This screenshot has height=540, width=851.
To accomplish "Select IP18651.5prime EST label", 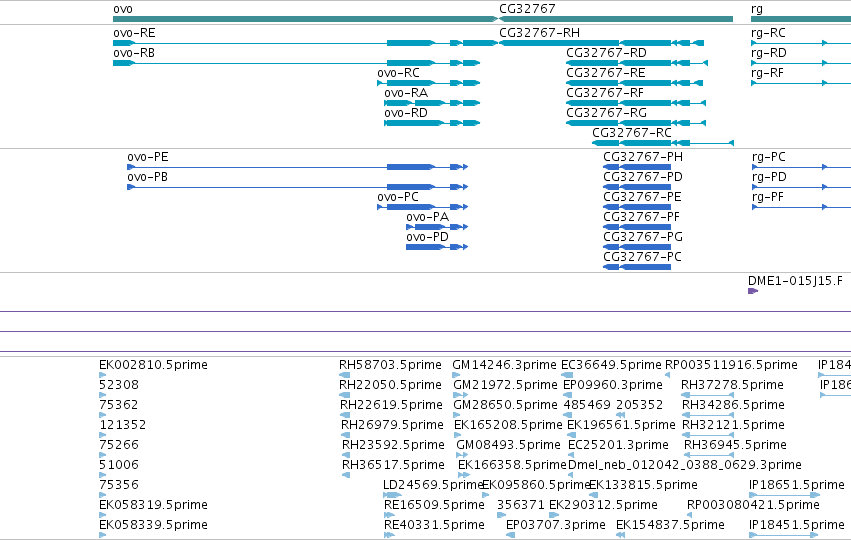I will 797,485.
